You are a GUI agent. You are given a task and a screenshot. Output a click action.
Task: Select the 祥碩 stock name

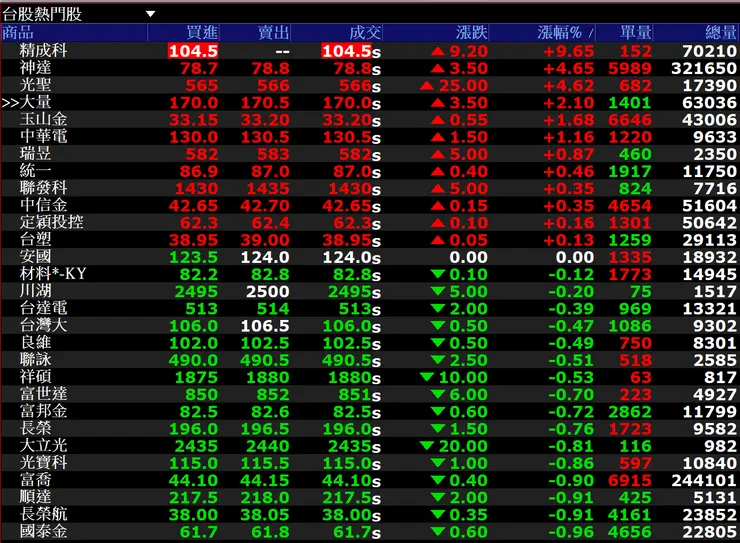35,376
